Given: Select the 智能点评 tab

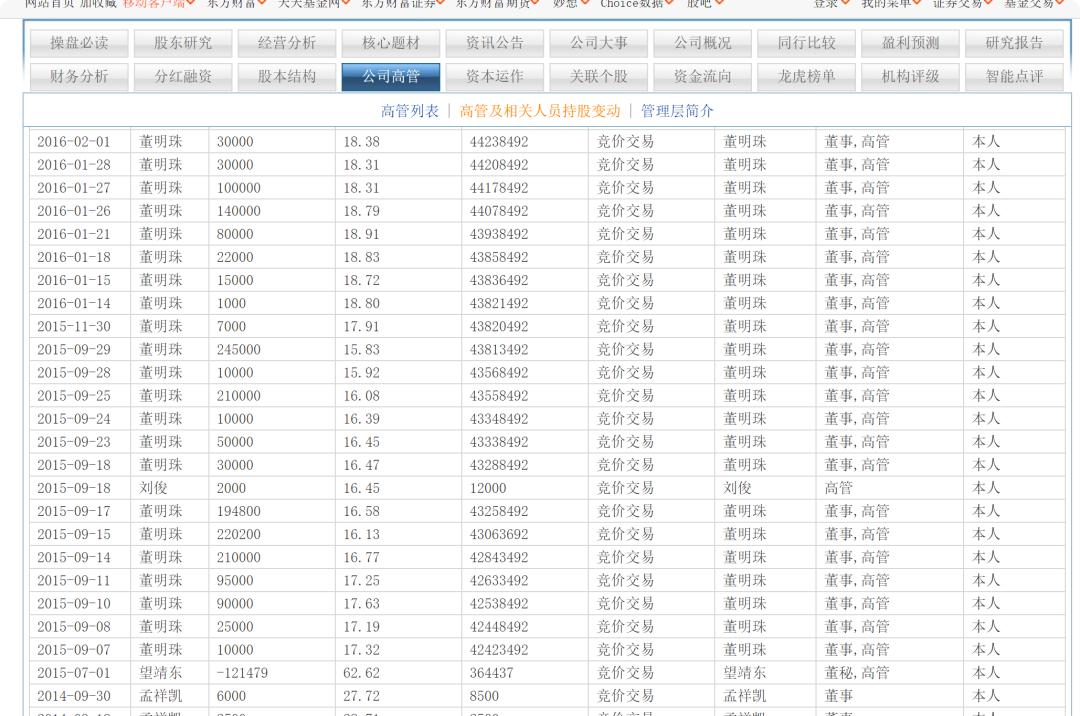Looking at the screenshot, I should (1015, 76).
